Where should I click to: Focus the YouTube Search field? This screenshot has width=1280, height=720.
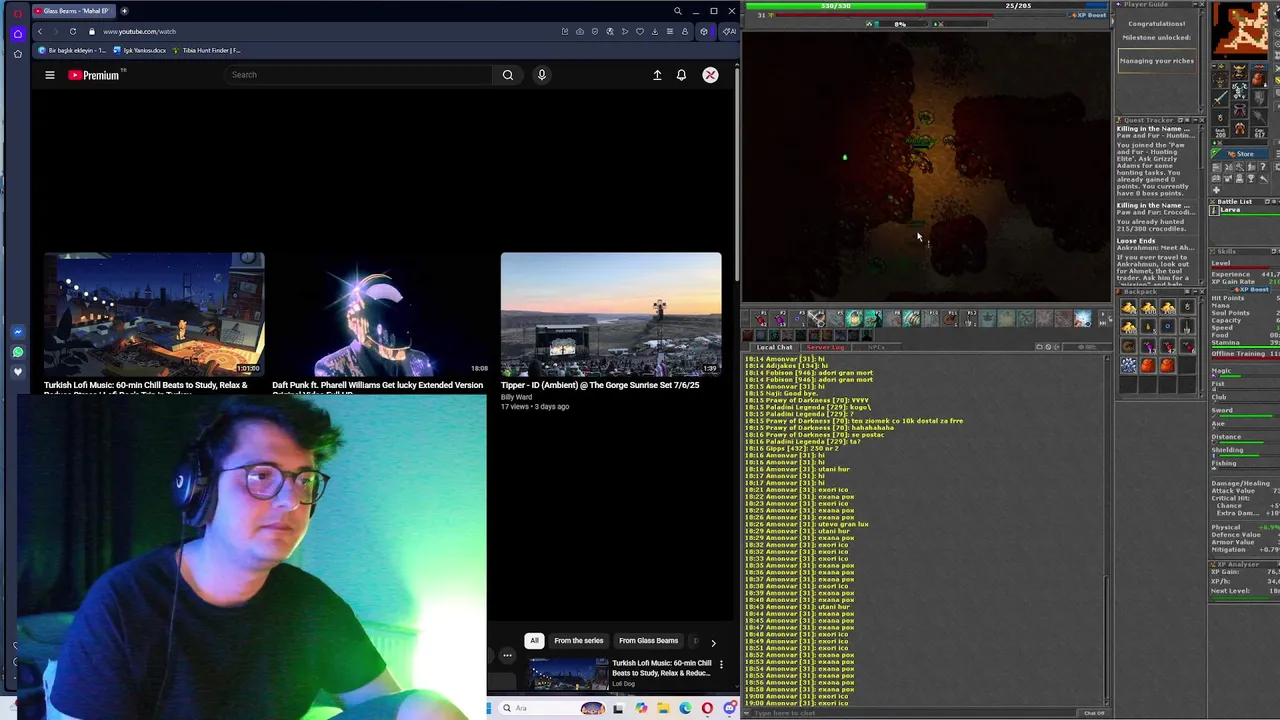(x=358, y=75)
